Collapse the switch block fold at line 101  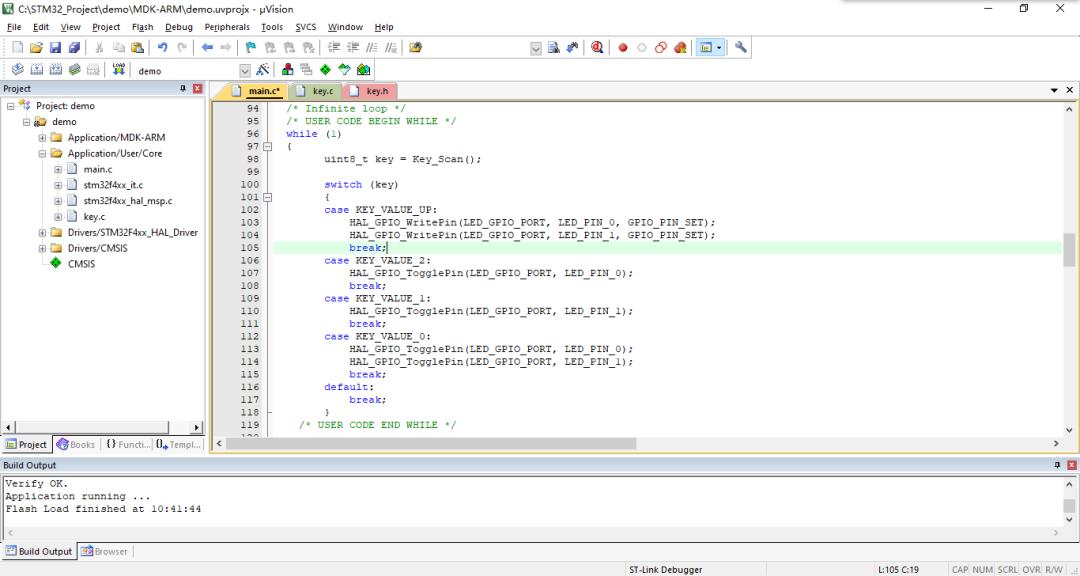pyautogui.click(x=267, y=197)
